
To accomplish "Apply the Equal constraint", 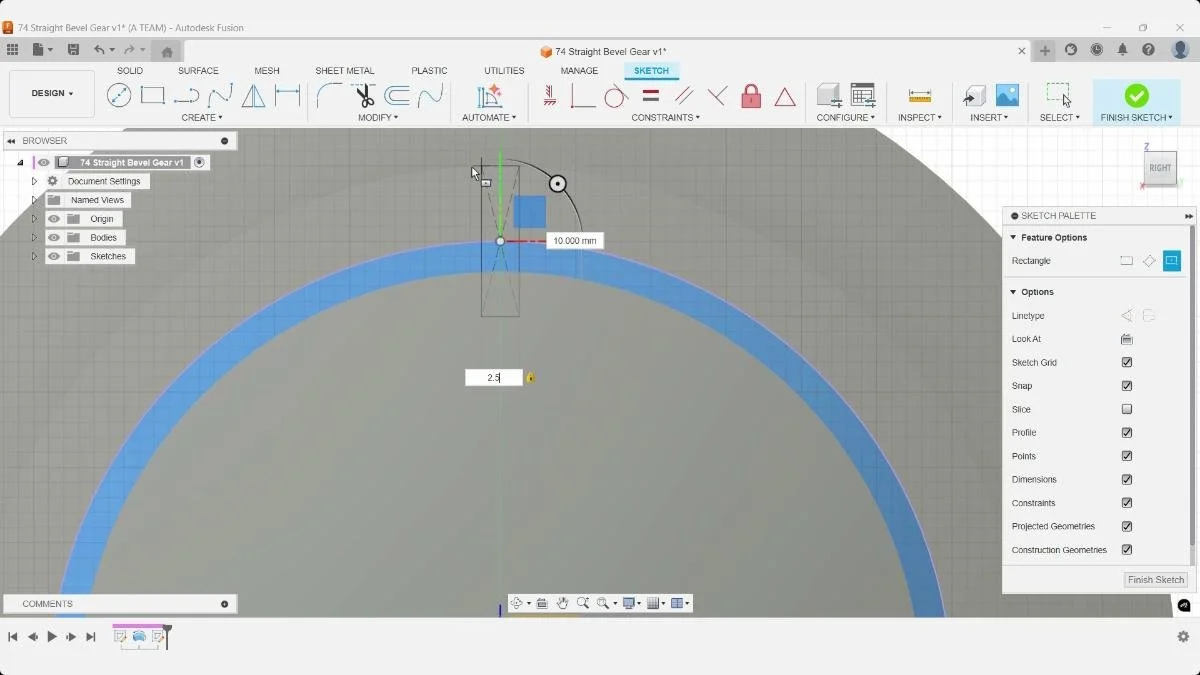I will pos(650,96).
